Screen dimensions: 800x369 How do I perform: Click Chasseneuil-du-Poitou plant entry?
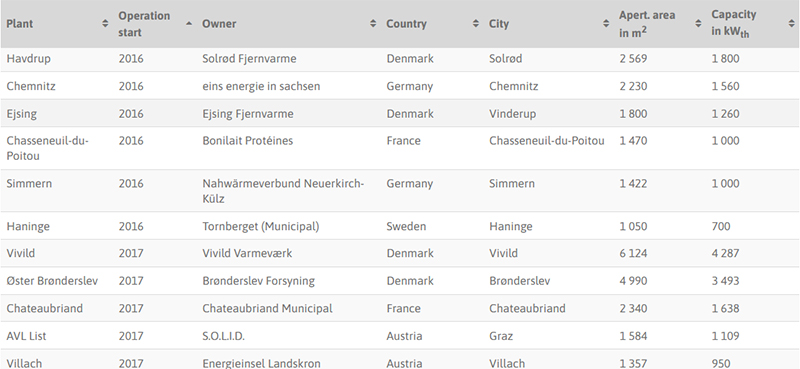pos(47,148)
